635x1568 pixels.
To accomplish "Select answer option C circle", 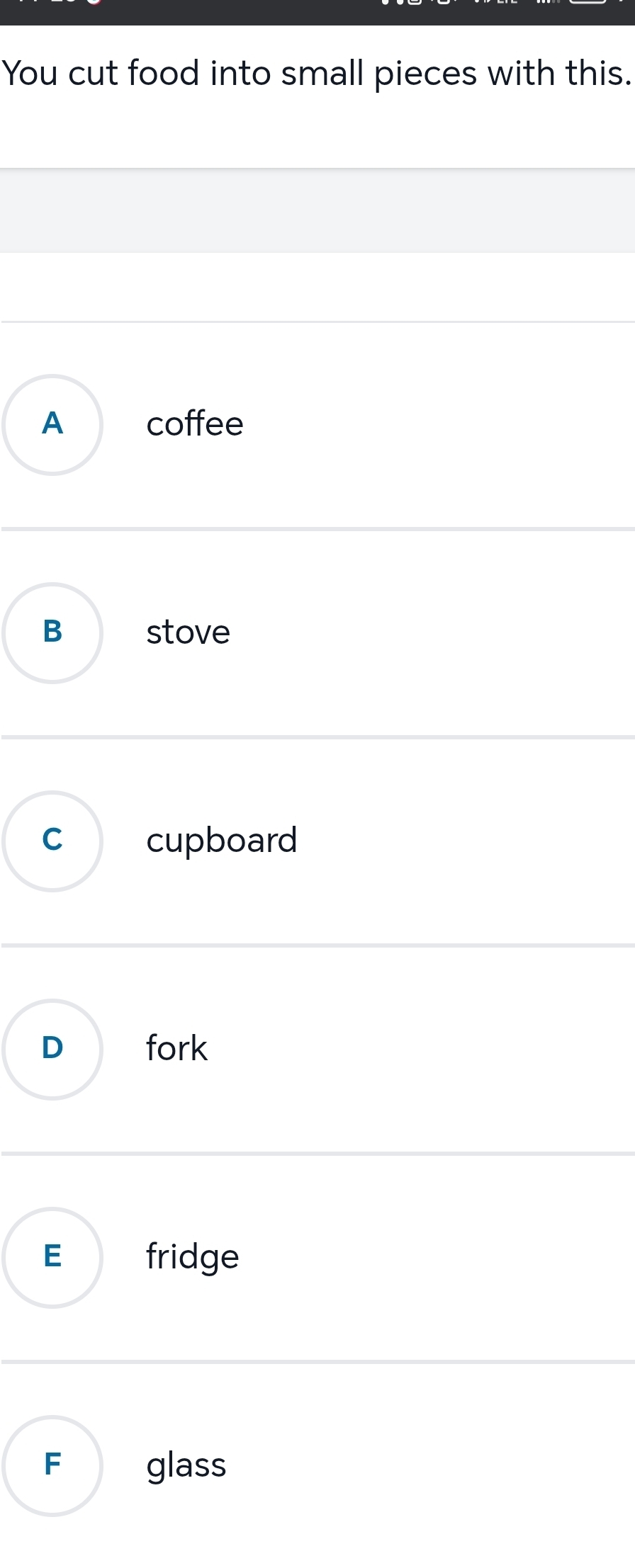I will coord(52,841).
